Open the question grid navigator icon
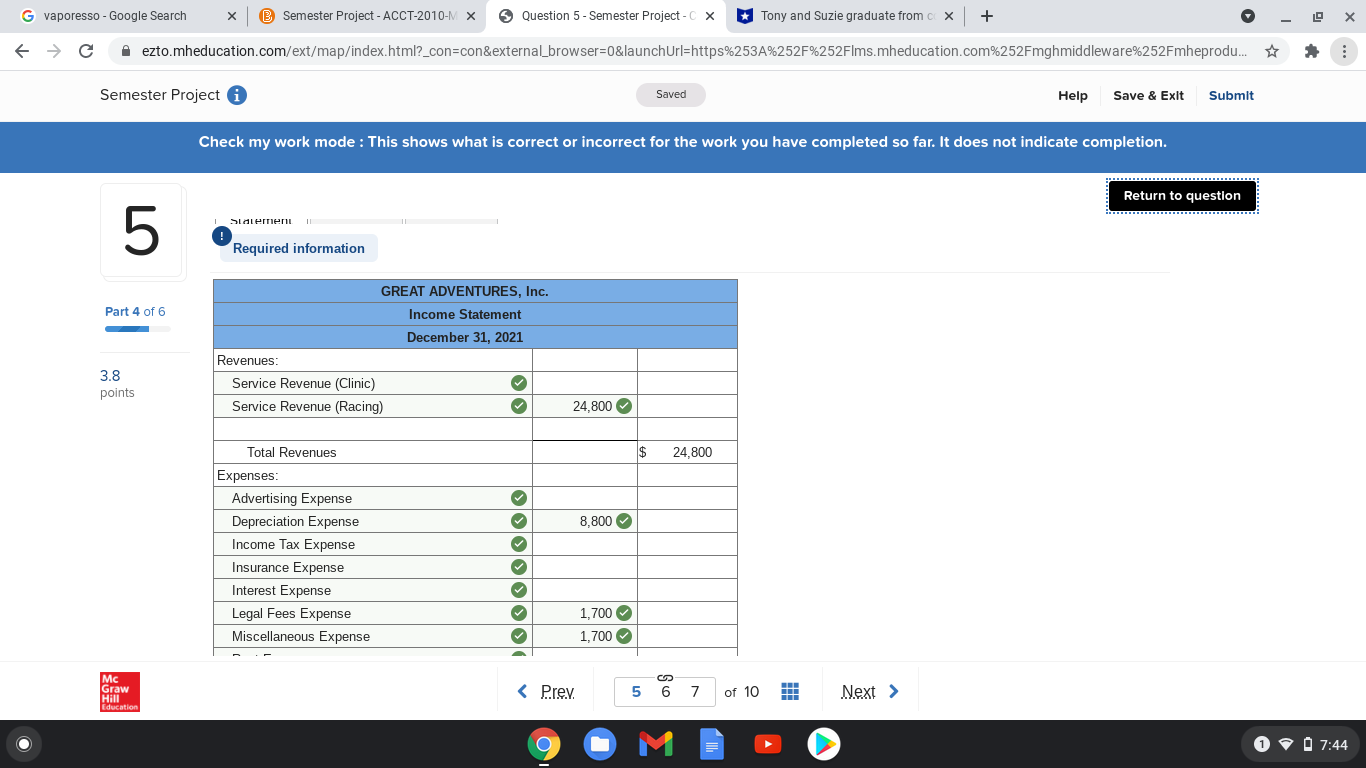 789,691
